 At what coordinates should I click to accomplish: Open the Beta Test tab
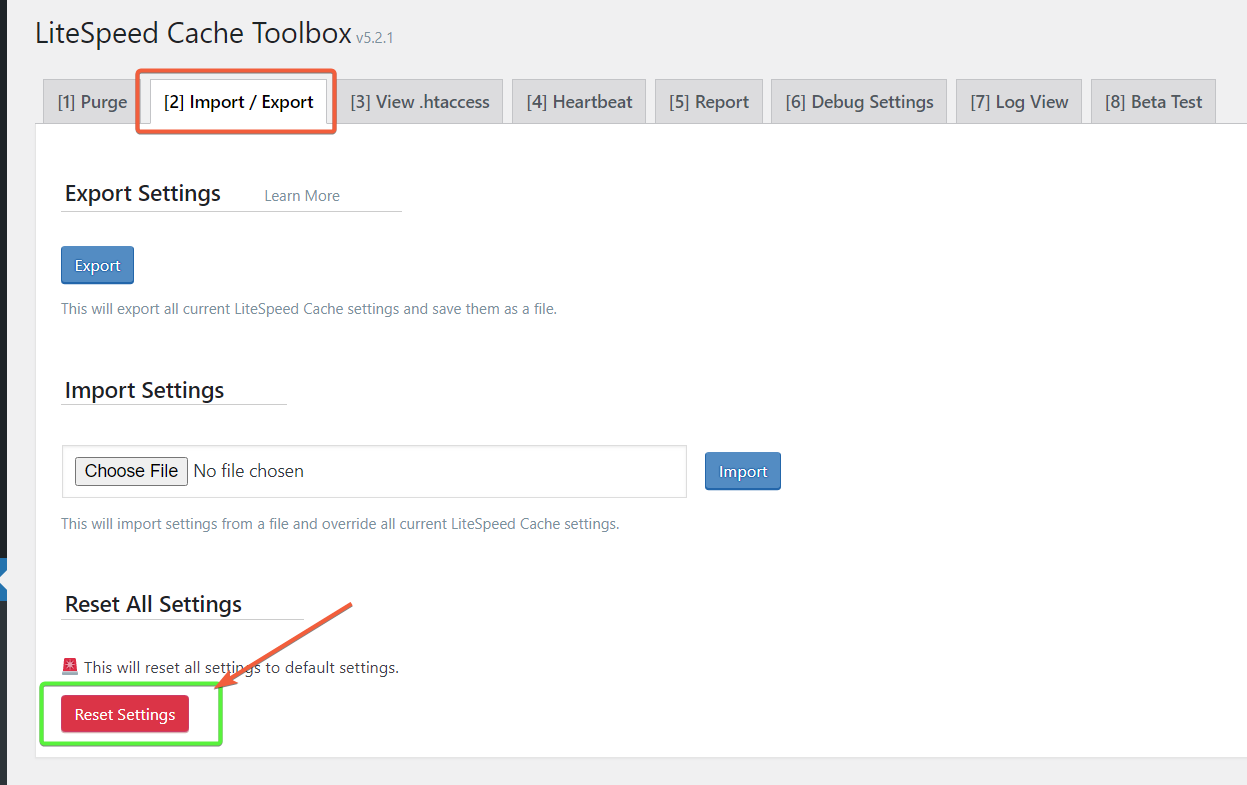click(x=1153, y=102)
